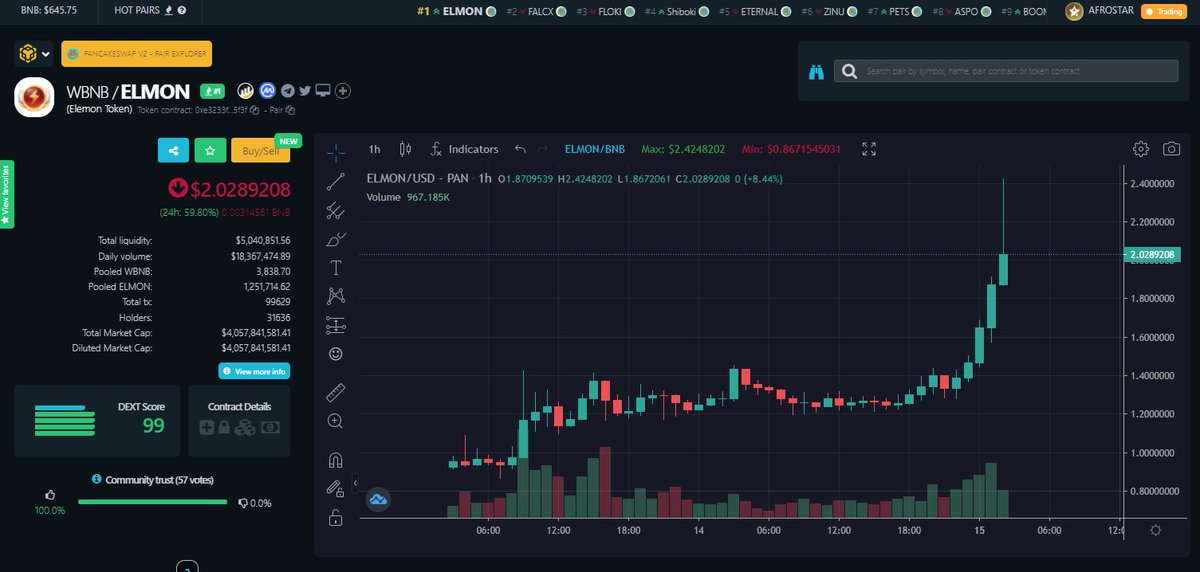Redo the chart action
The image size is (1200, 572).
543,149
